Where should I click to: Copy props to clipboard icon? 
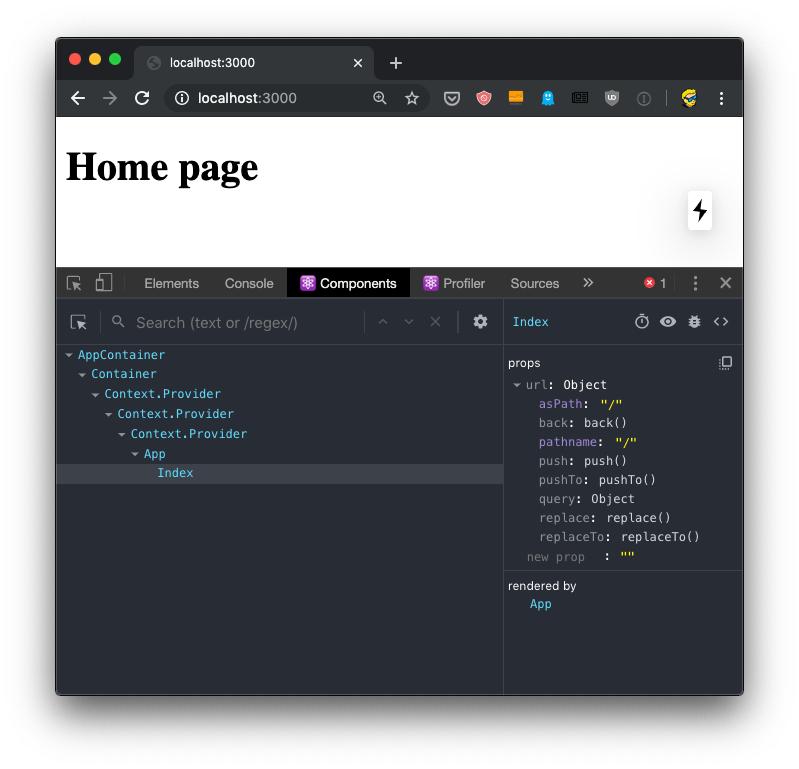pos(726,363)
